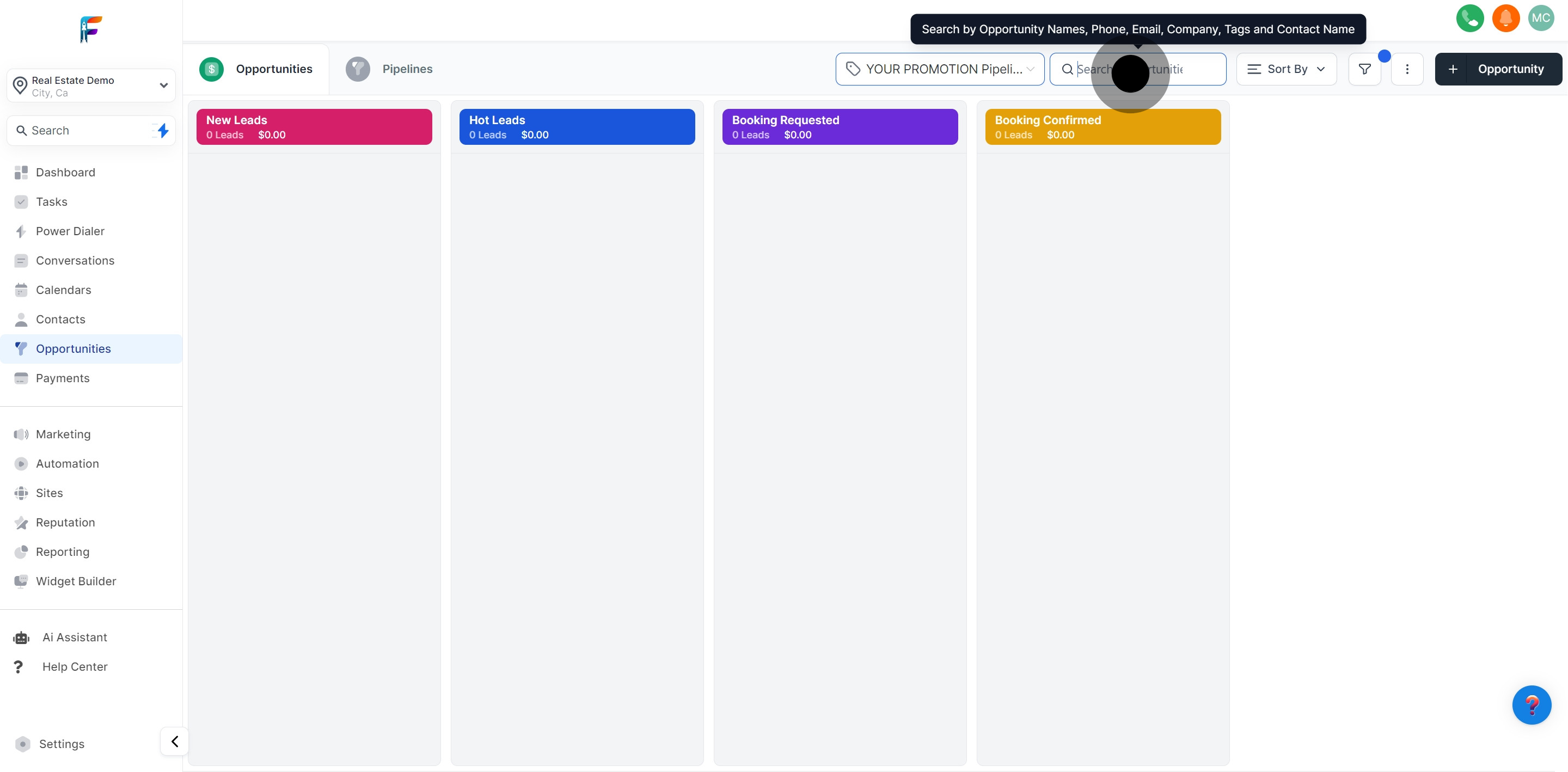
Task: Open the blue help chat bubble
Action: click(1531, 705)
